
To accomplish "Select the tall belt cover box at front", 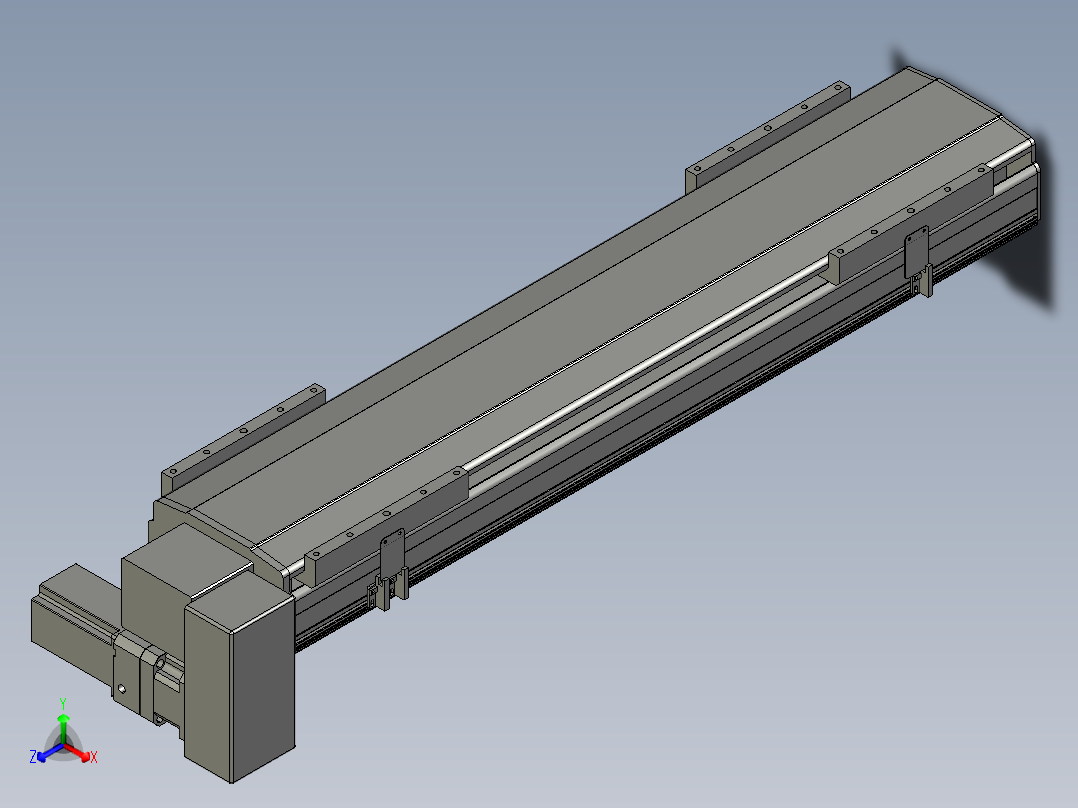I will pyautogui.click(x=240, y=688).
